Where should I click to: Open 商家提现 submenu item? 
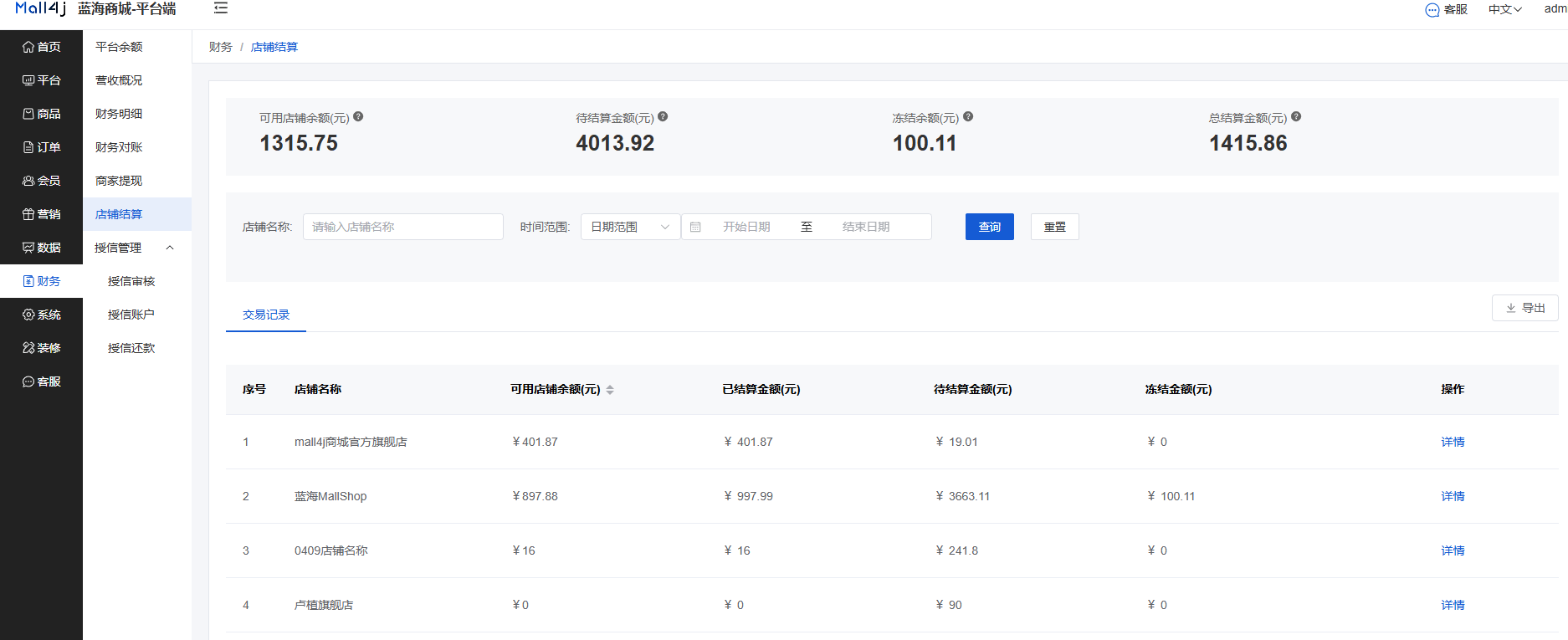[x=137, y=181]
